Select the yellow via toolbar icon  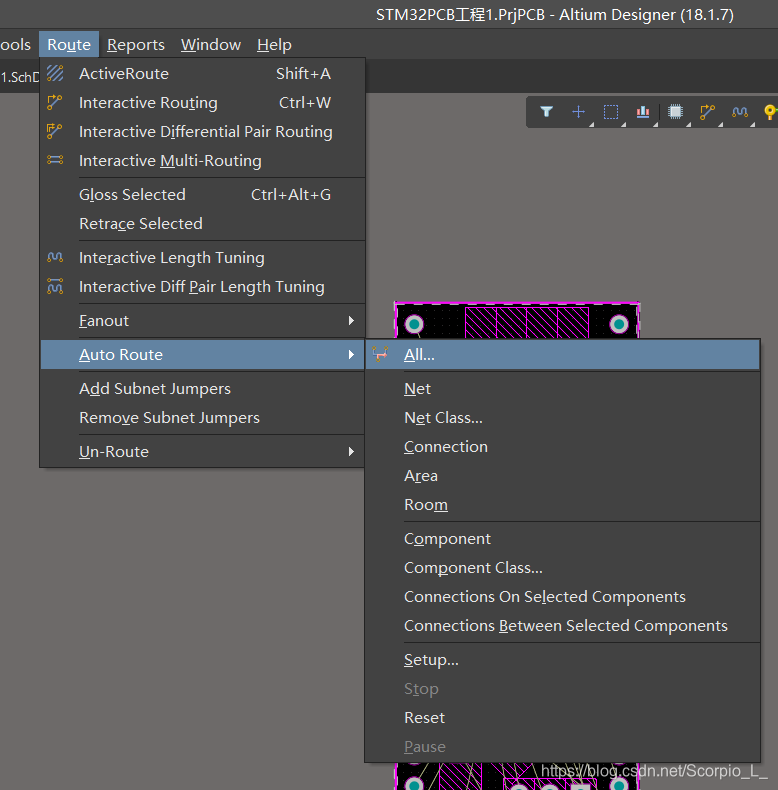pyautogui.click(x=770, y=111)
